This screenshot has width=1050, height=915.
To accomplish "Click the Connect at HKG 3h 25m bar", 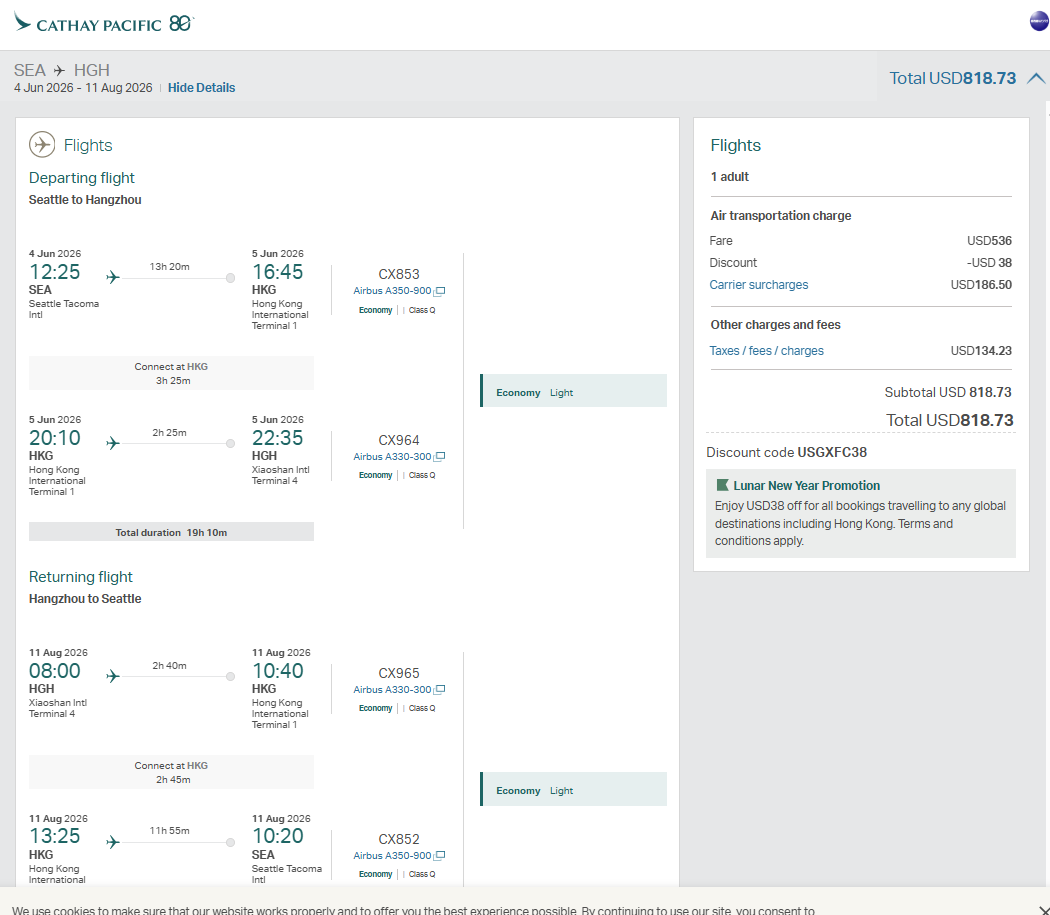I will pyautogui.click(x=171, y=373).
